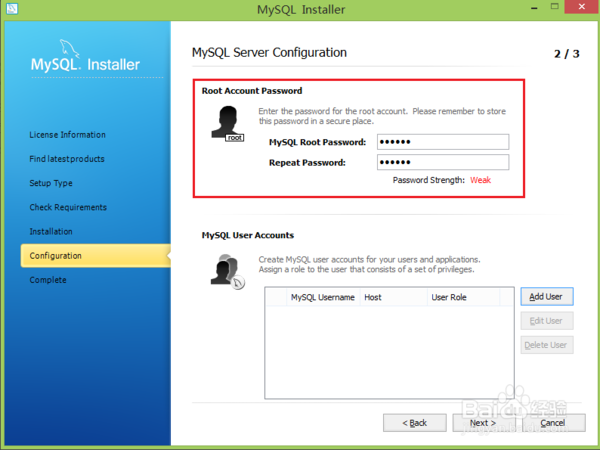Open the License Information step
The image size is (600, 450).
point(67,135)
